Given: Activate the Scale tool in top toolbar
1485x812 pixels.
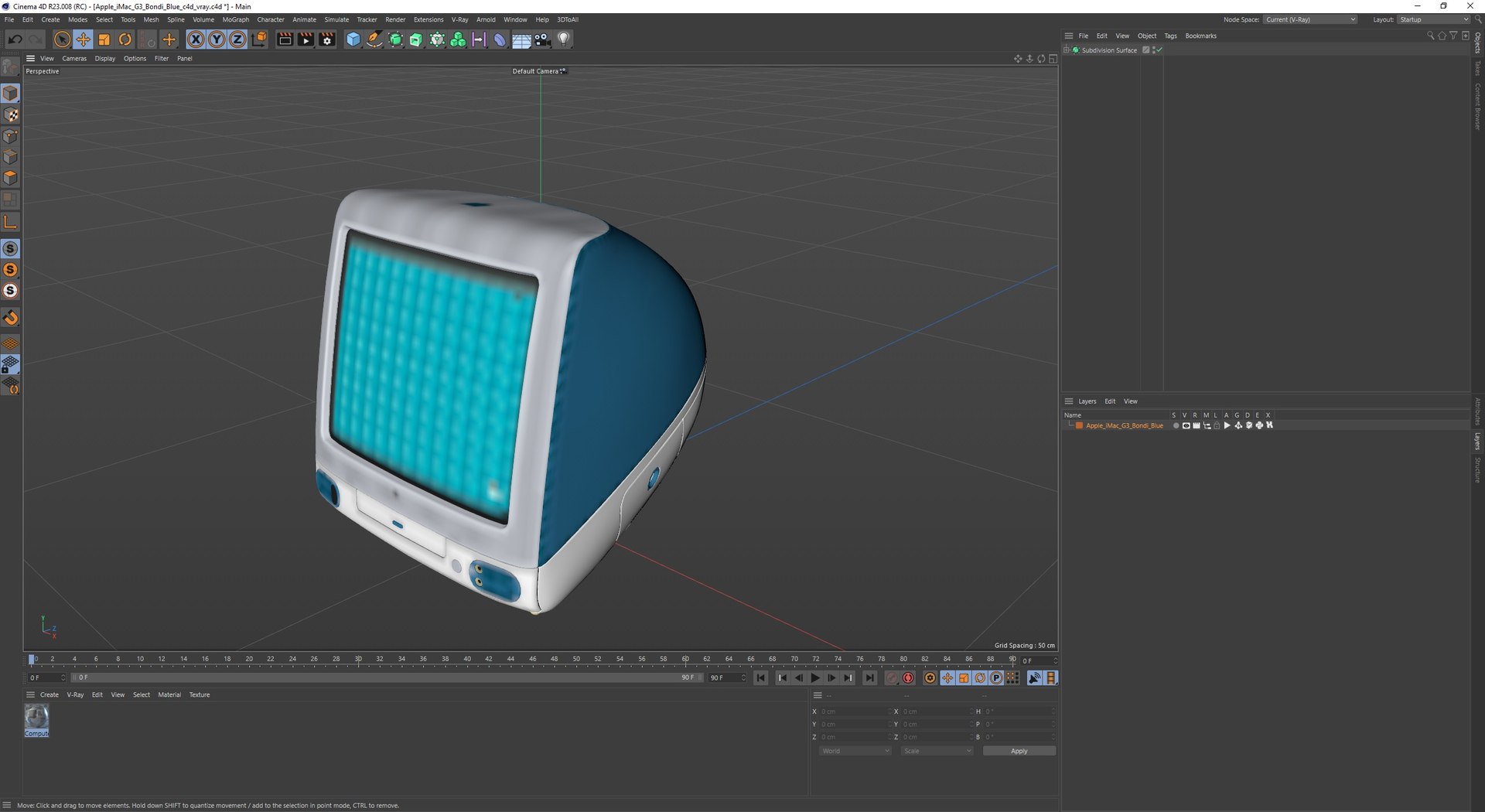Looking at the screenshot, I should (x=104, y=39).
